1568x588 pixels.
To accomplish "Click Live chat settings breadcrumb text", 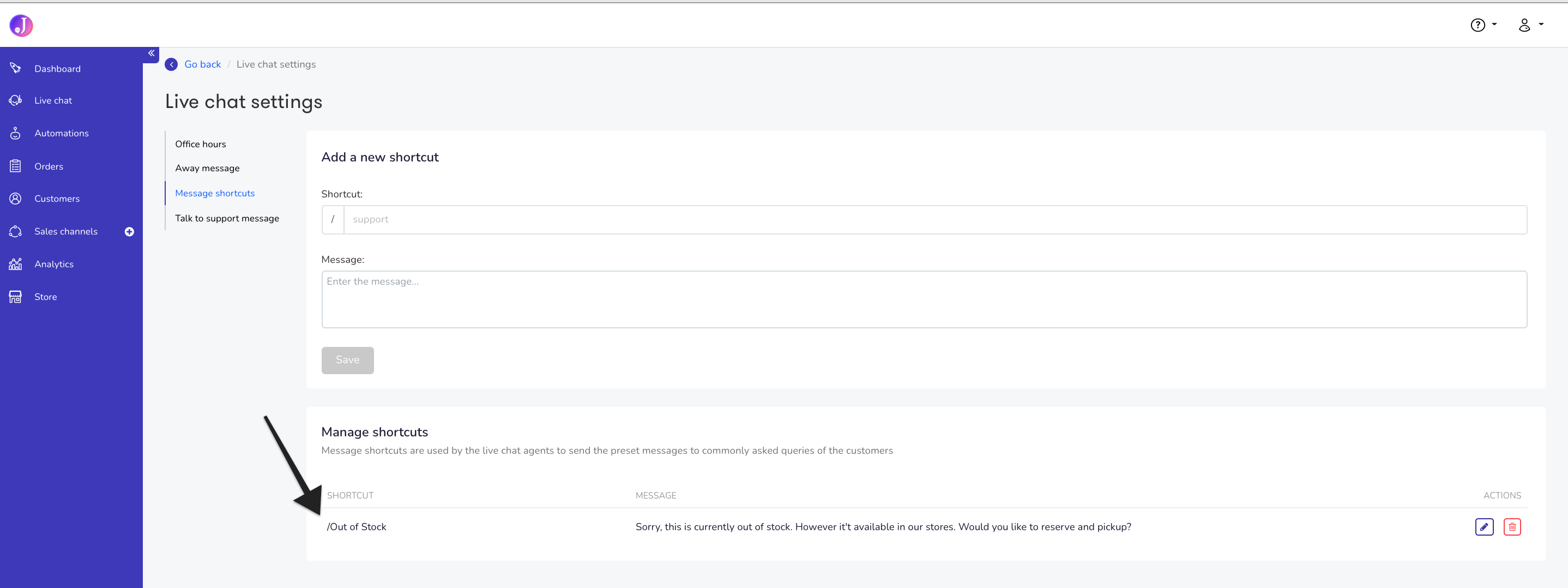I will pos(276,64).
